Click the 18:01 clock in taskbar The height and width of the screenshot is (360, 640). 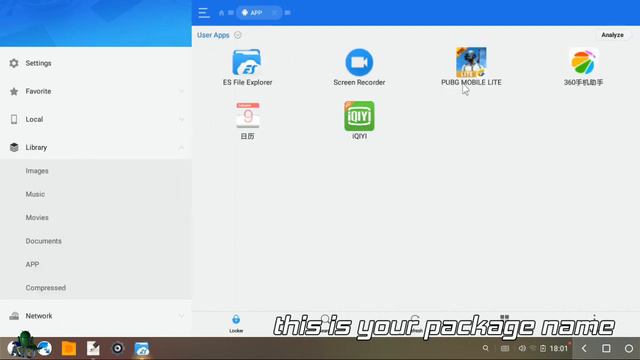click(558, 349)
